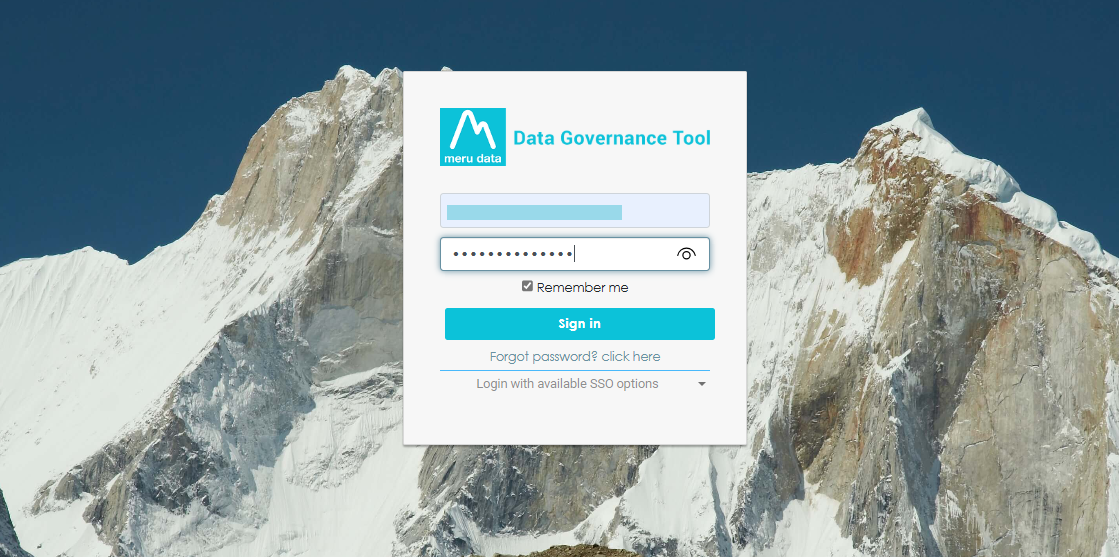This screenshot has height=557, width=1119.
Task: Toggle the Remember me checkbox
Action: click(527, 287)
